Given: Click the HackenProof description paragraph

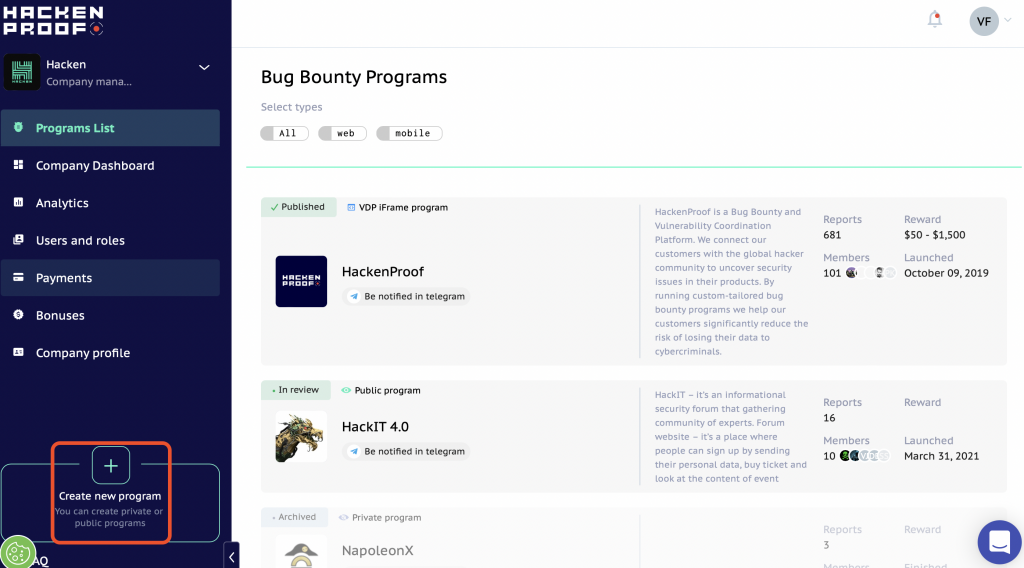Looking at the screenshot, I should point(731,281).
